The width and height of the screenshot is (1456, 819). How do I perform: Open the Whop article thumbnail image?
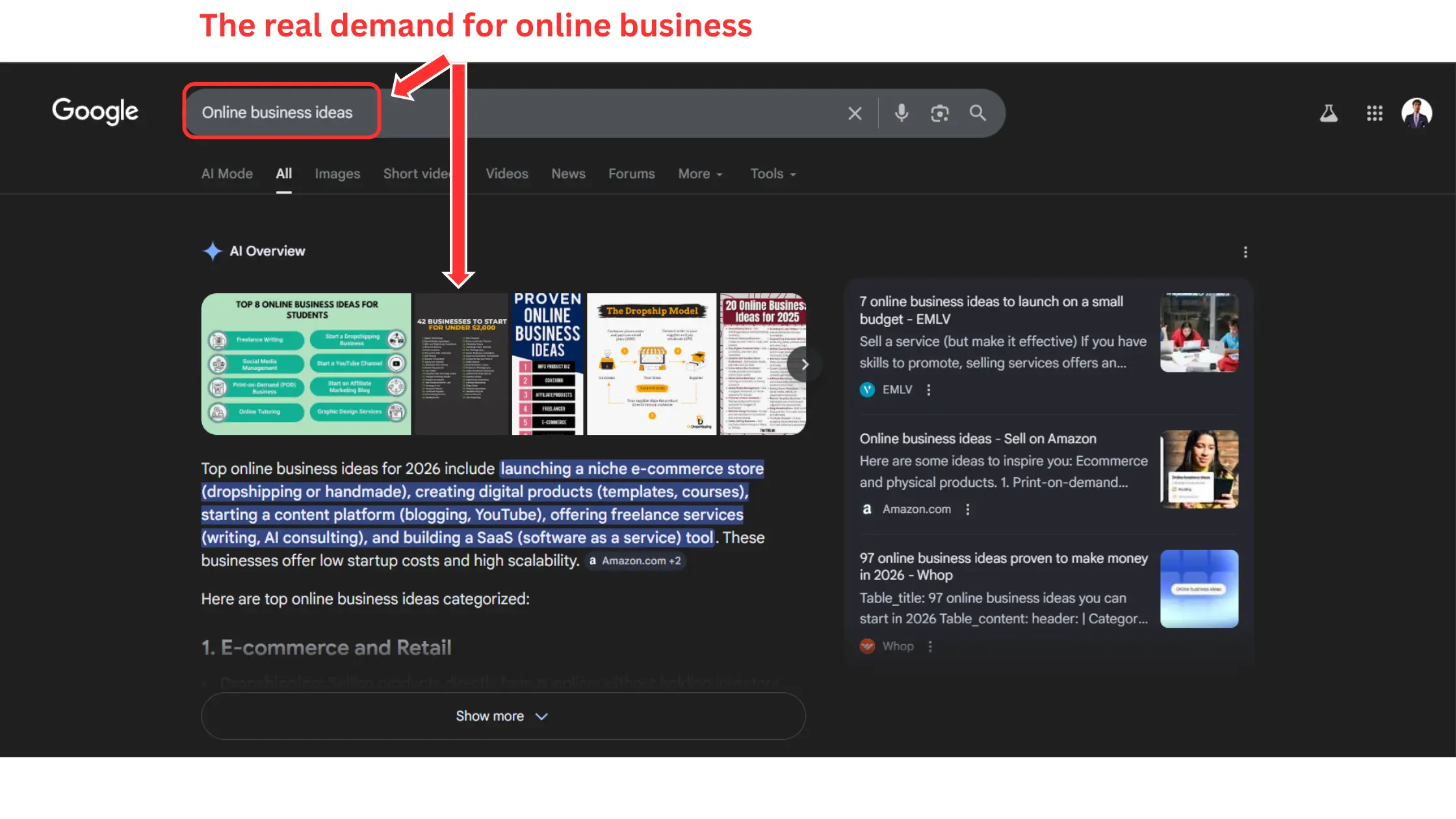click(x=1199, y=589)
